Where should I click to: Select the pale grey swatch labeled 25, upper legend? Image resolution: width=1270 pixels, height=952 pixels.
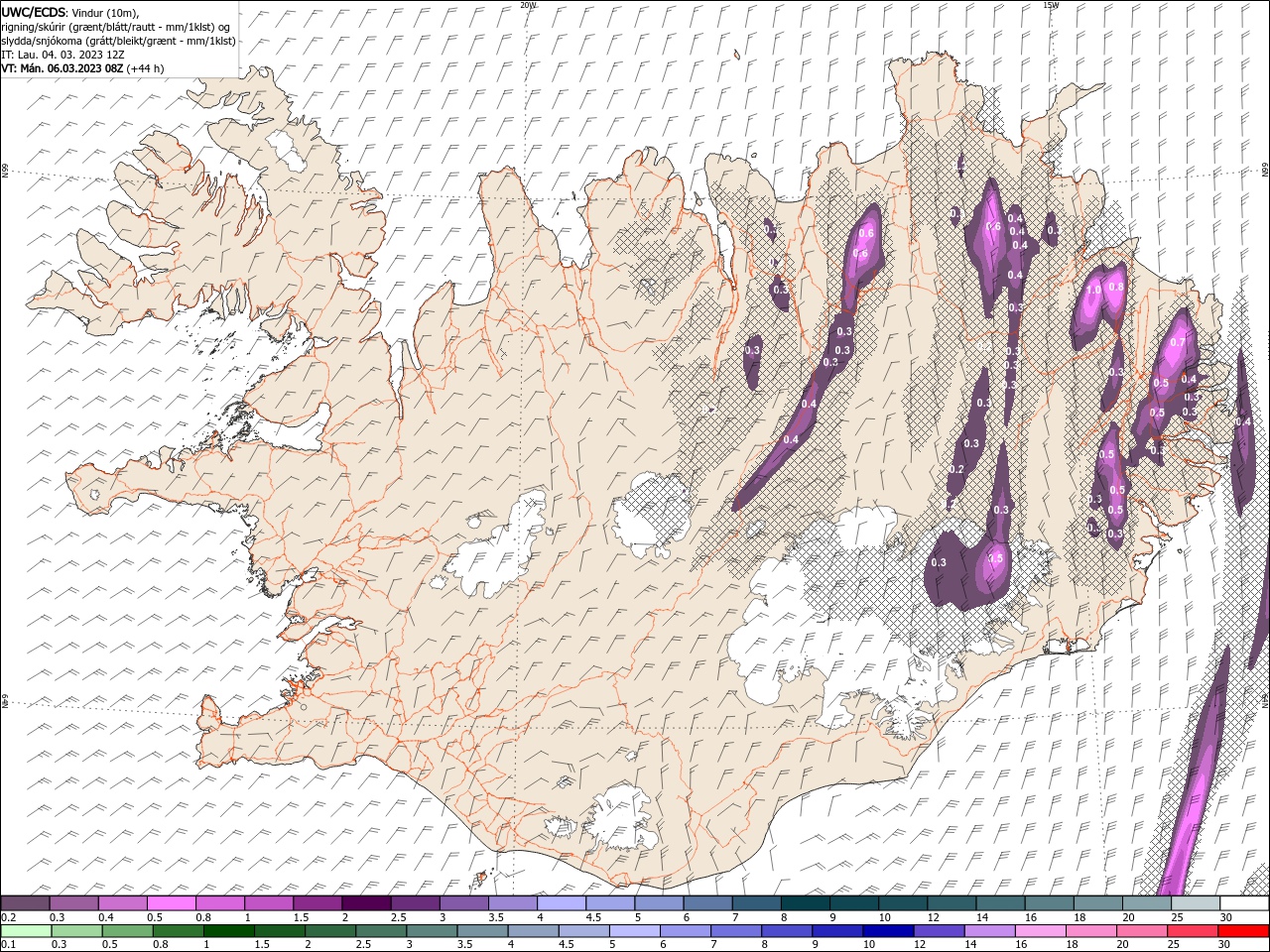1195,903
